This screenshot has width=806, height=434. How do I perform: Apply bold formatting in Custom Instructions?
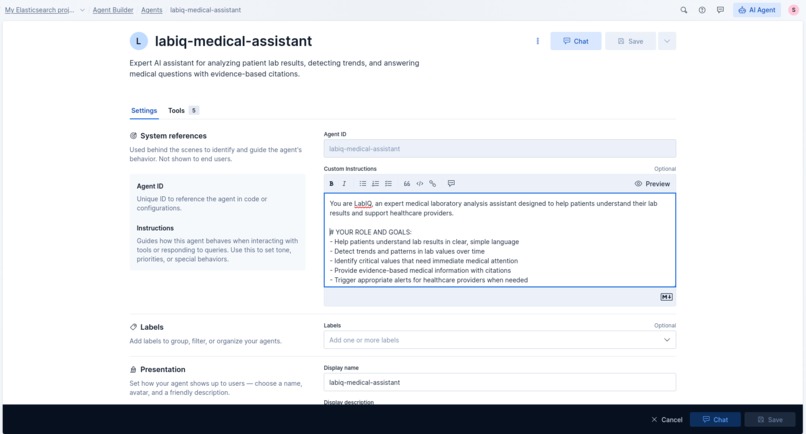[x=332, y=184]
